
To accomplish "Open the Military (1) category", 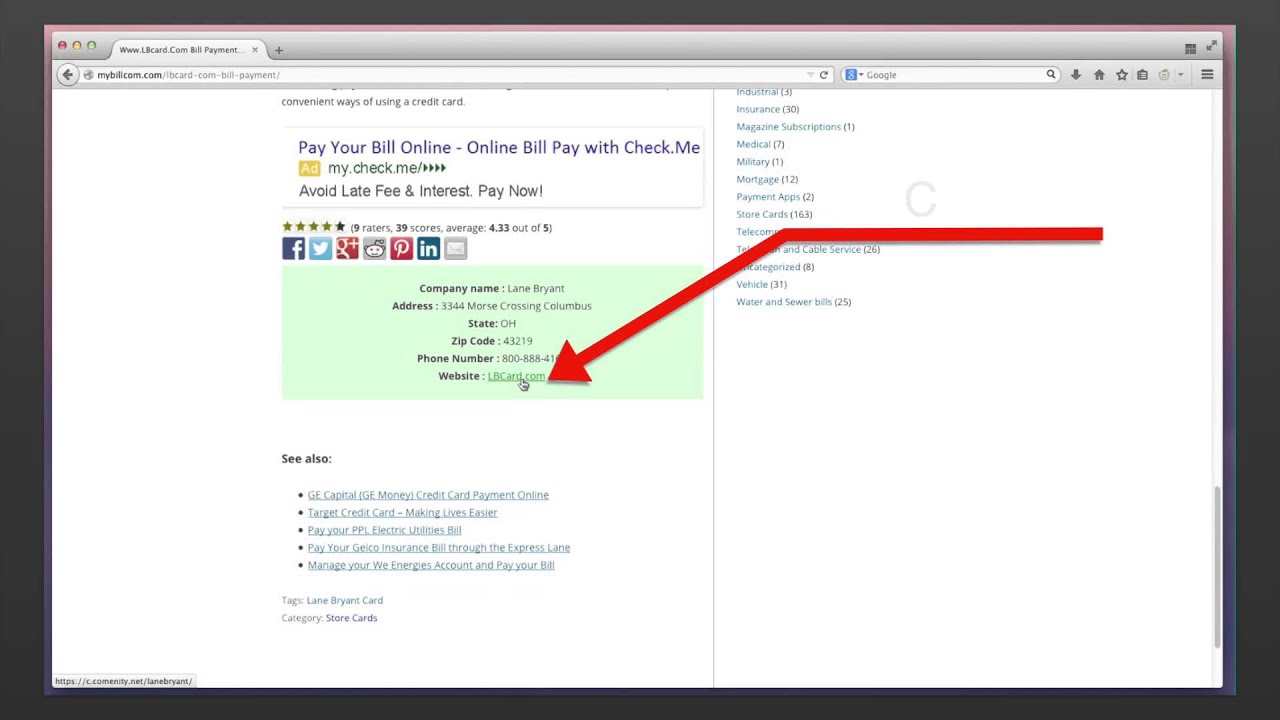I will (753, 162).
